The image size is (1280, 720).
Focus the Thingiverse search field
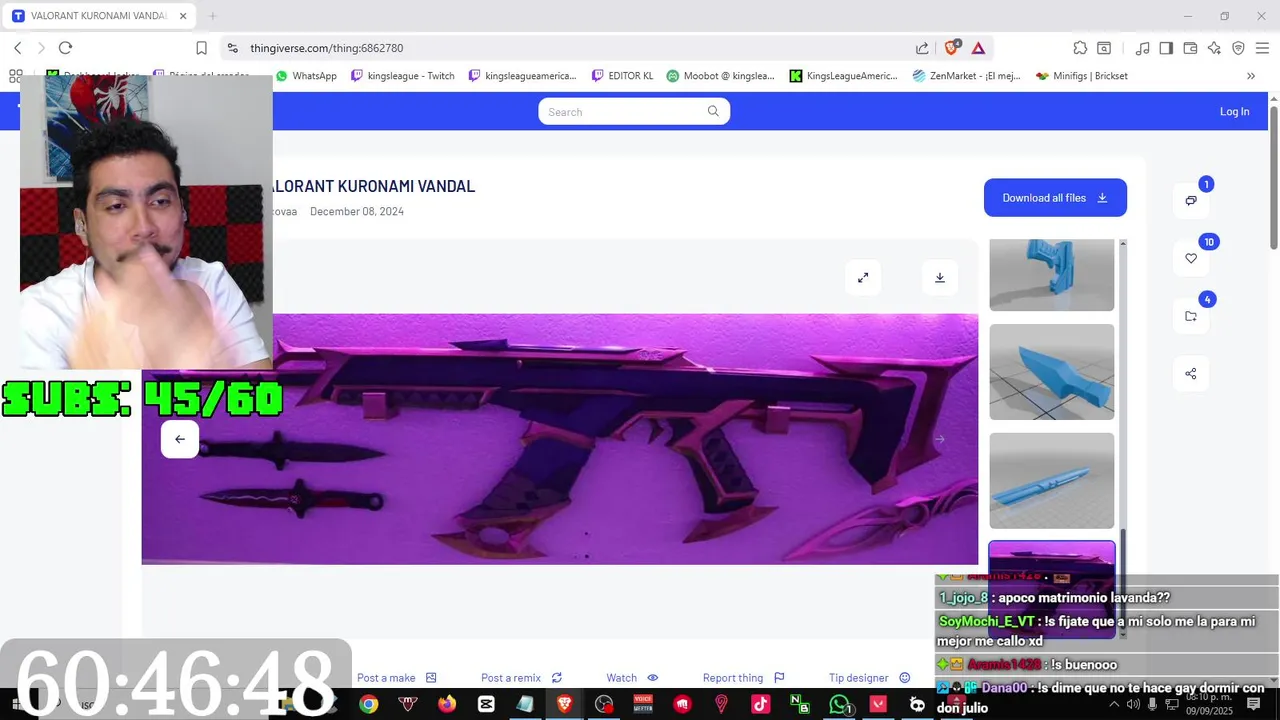click(x=624, y=112)
